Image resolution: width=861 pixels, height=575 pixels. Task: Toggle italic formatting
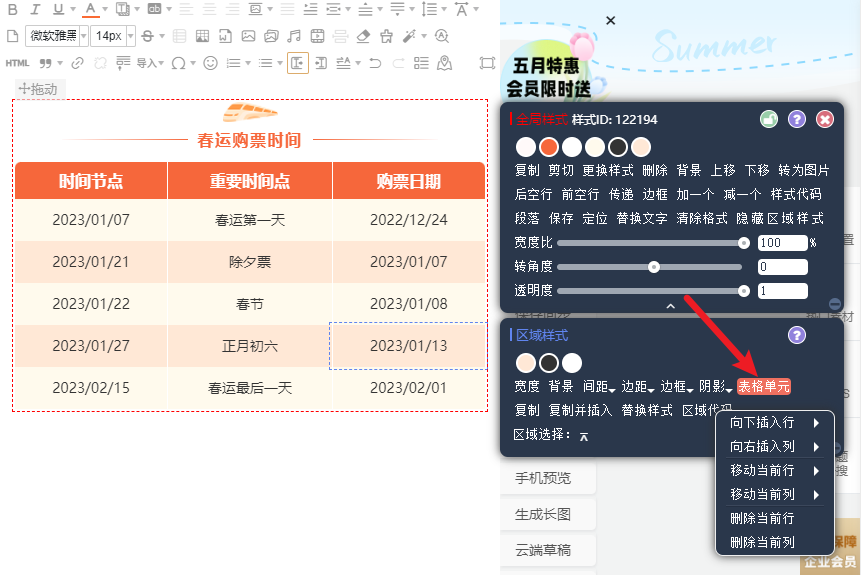click(35, 9)
